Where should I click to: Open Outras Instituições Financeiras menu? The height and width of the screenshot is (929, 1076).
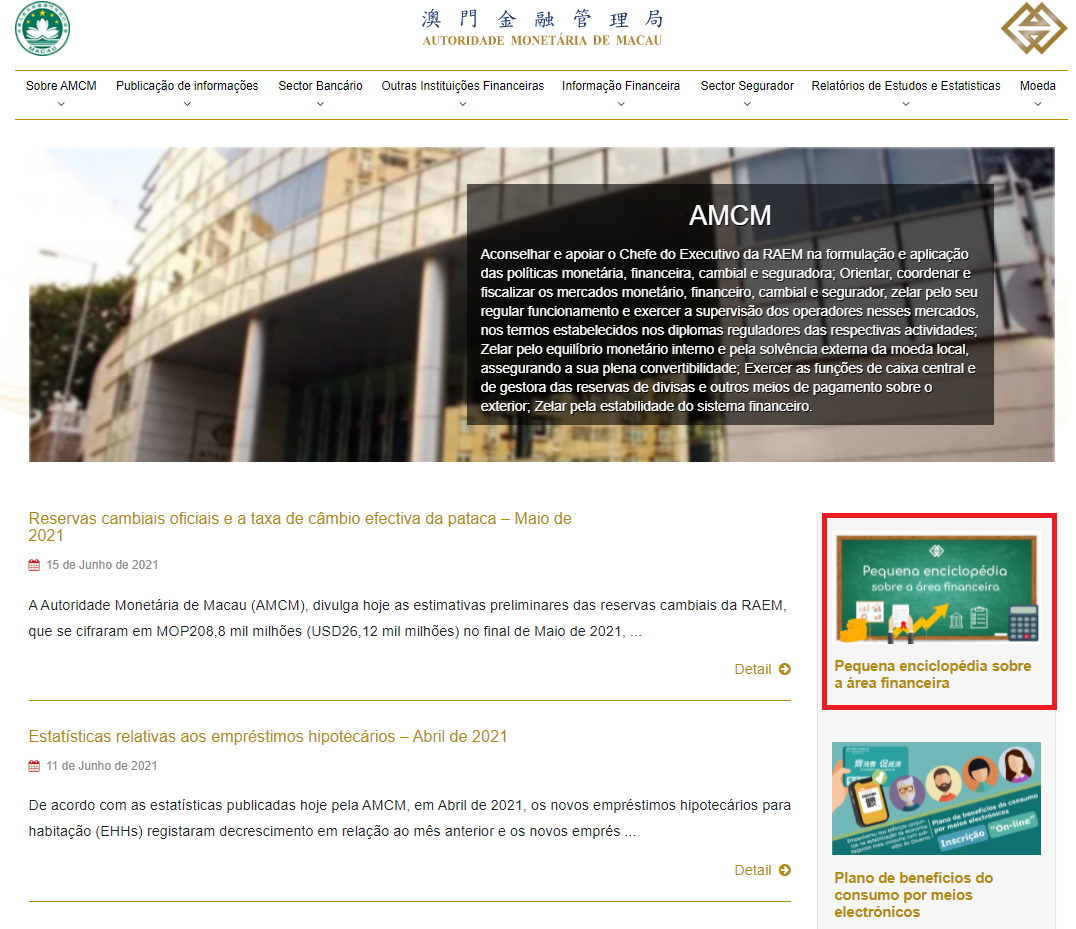pos(462,86)
